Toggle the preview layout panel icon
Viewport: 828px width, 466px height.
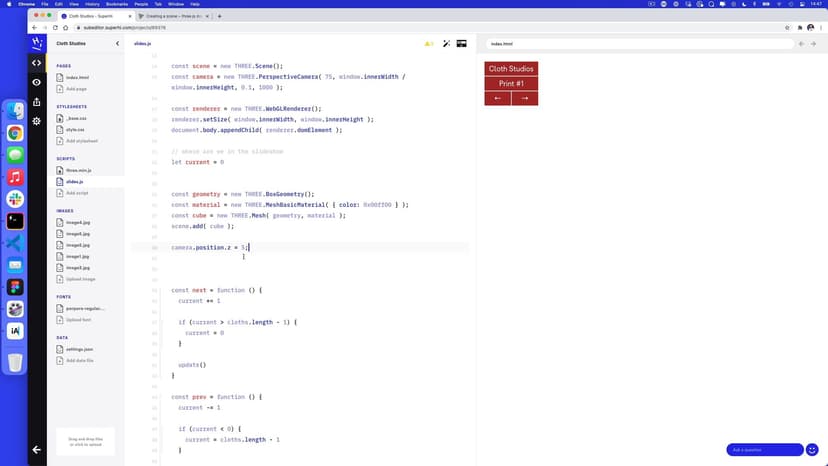coord(462,44)
